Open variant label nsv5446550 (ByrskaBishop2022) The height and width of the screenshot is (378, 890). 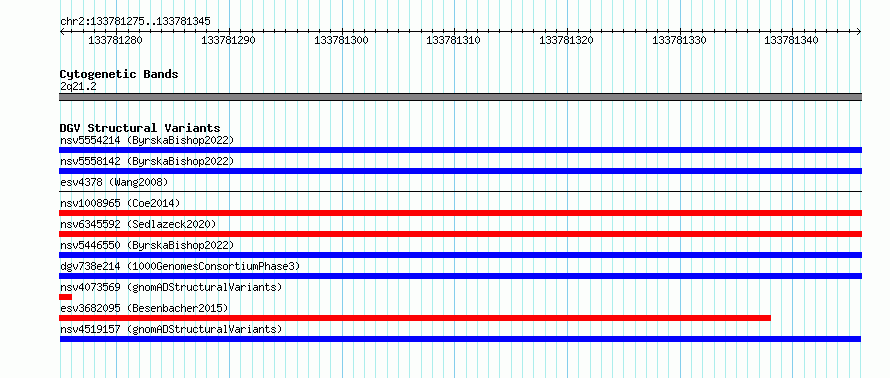(146, 245)
